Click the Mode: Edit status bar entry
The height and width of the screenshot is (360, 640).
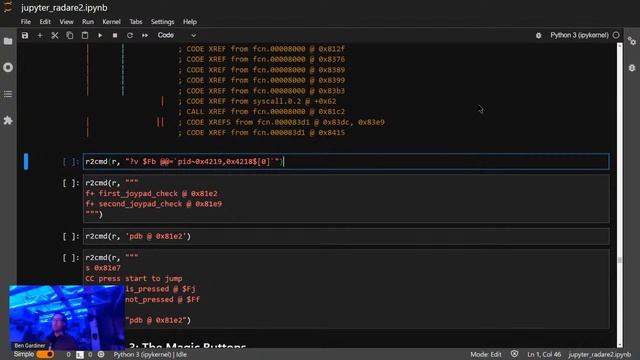pyautogui.click(x=486, y=354)
